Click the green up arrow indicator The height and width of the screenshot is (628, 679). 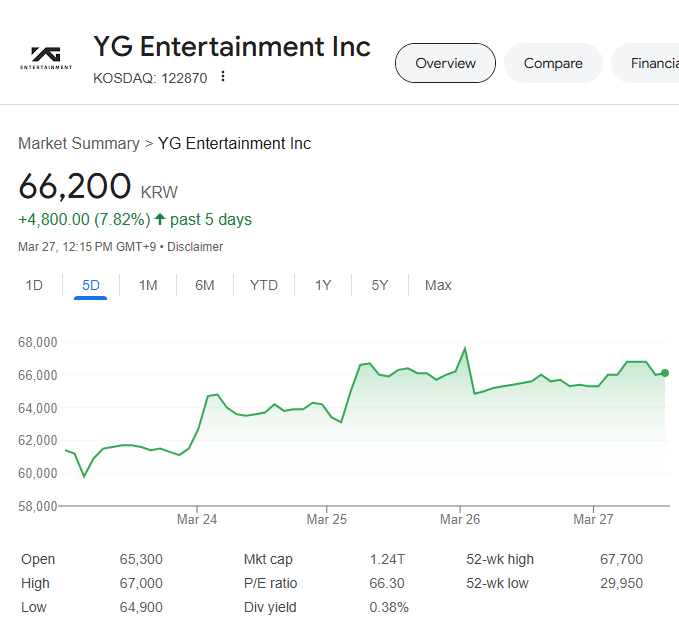[160, 219]
